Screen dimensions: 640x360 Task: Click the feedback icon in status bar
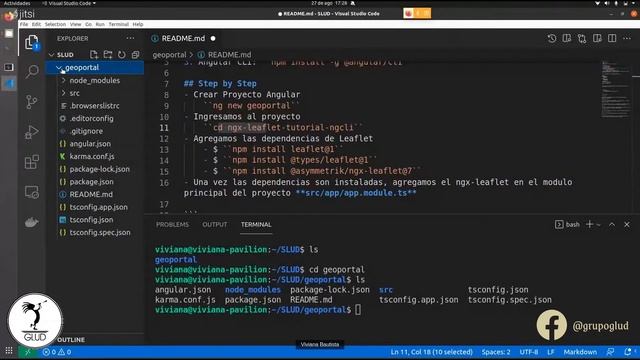tap(611, 351)
